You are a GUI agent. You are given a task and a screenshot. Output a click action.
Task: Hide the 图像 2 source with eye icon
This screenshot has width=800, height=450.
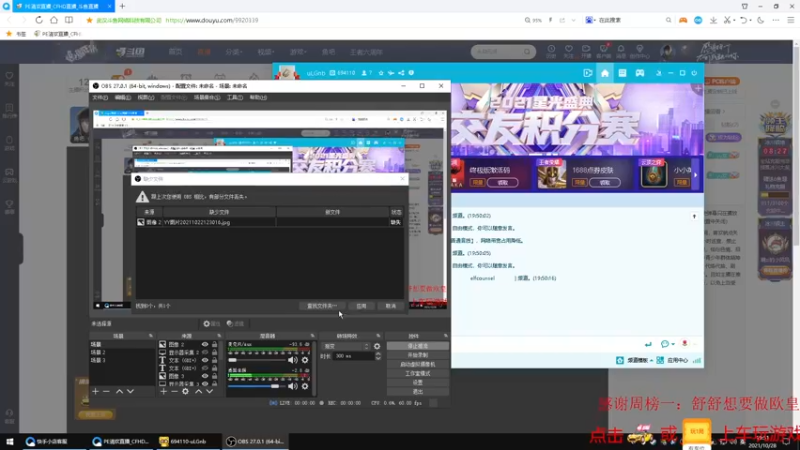point(205,344)
